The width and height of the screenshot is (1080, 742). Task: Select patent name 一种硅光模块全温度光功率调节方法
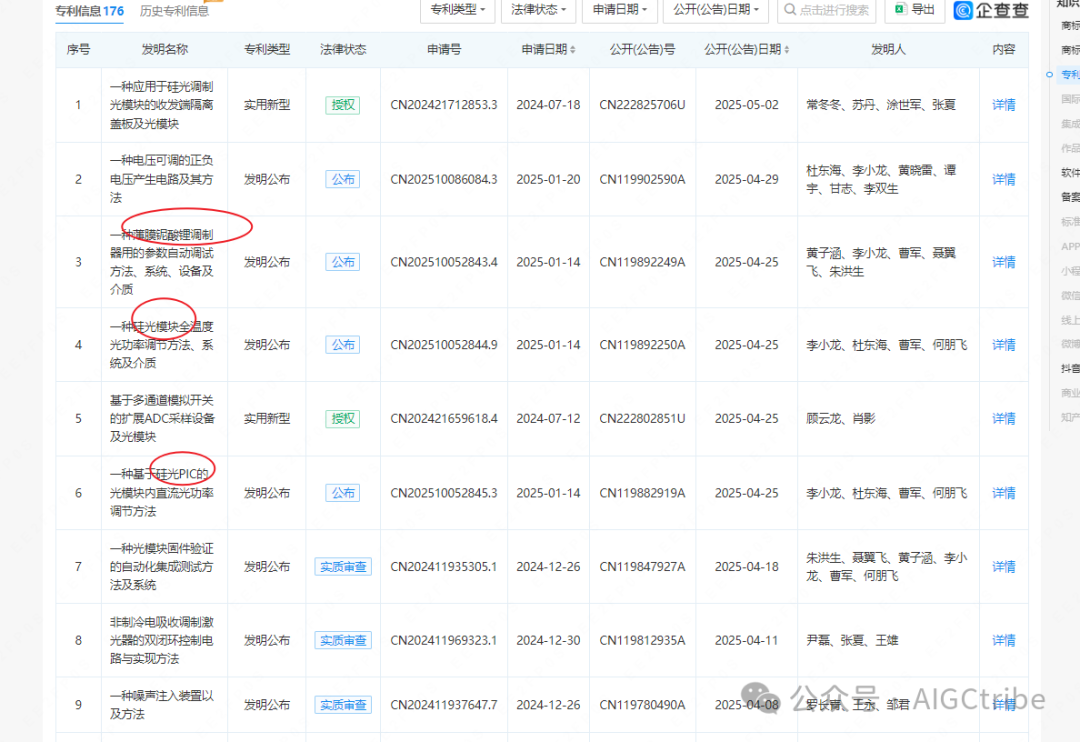(162, 344)
